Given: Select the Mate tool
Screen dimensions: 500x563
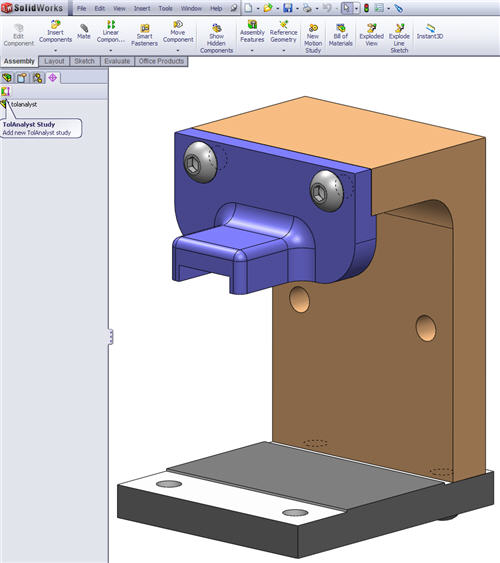Looking at the screenshot, I should [84, 32].
